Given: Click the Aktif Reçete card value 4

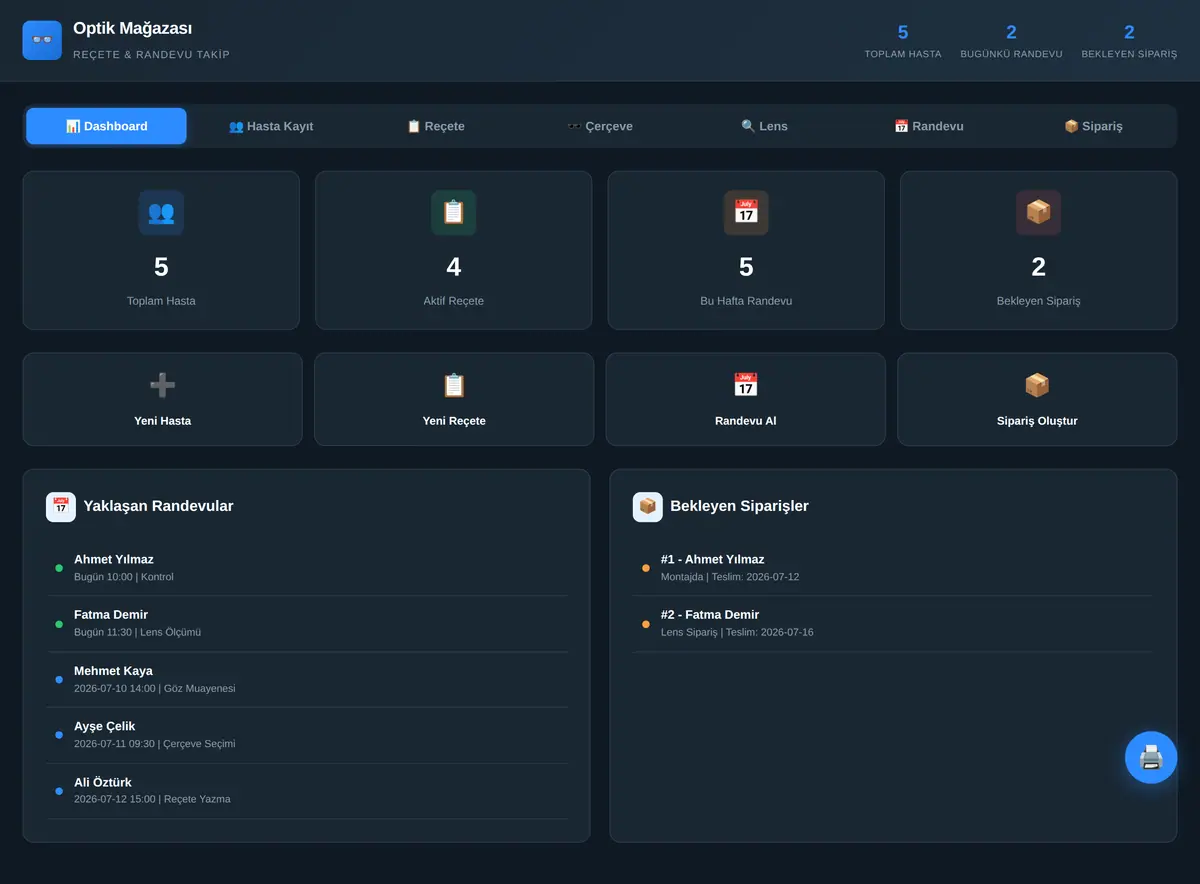Looking at the screenshot, I should 454,267.
